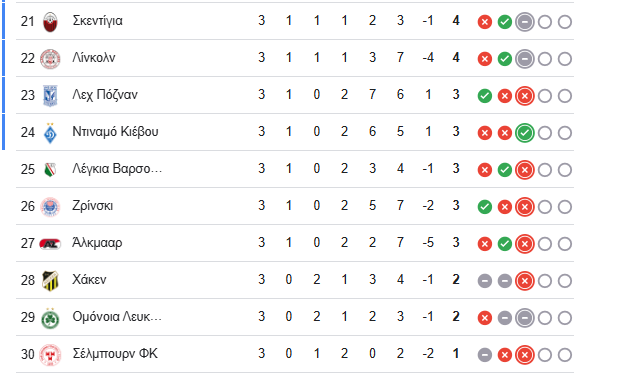Select Χάκεν's first grey draw indicator
Viewport: 630px width, 374px height.
[485, 281]
